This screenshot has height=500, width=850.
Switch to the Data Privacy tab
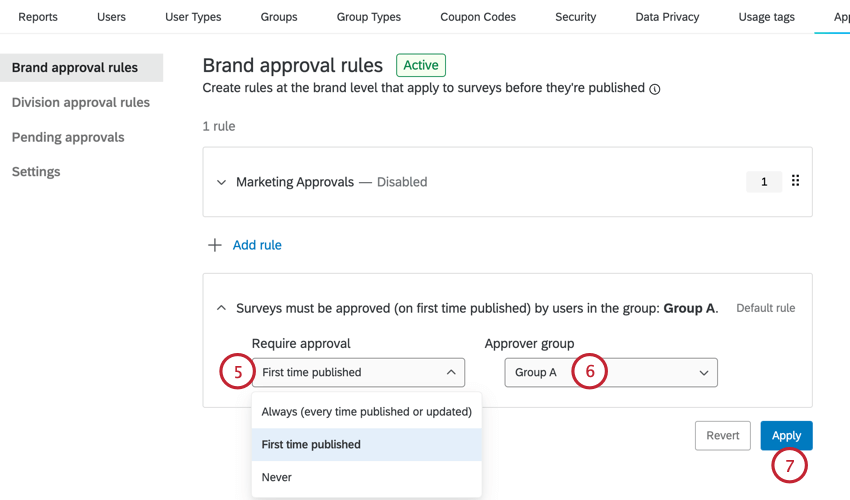click(667, 17)
